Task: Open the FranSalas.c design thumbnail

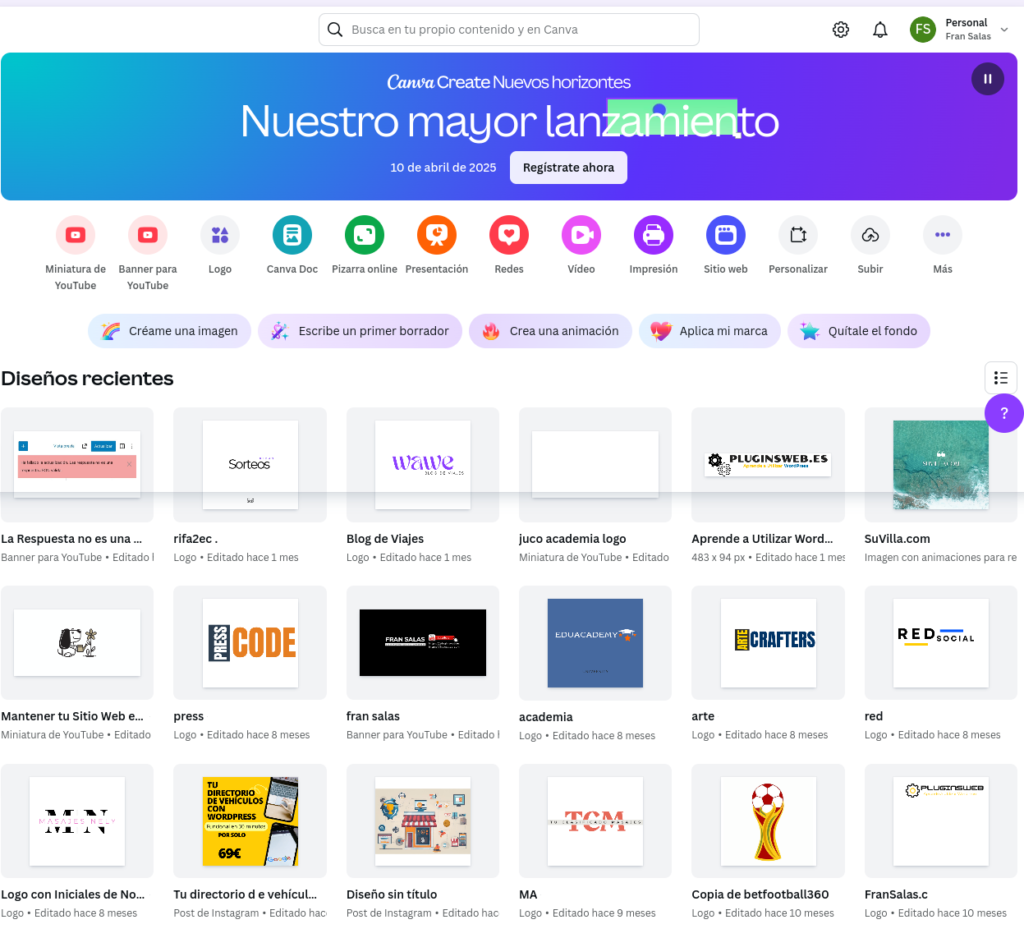Action: coord(940,821)
